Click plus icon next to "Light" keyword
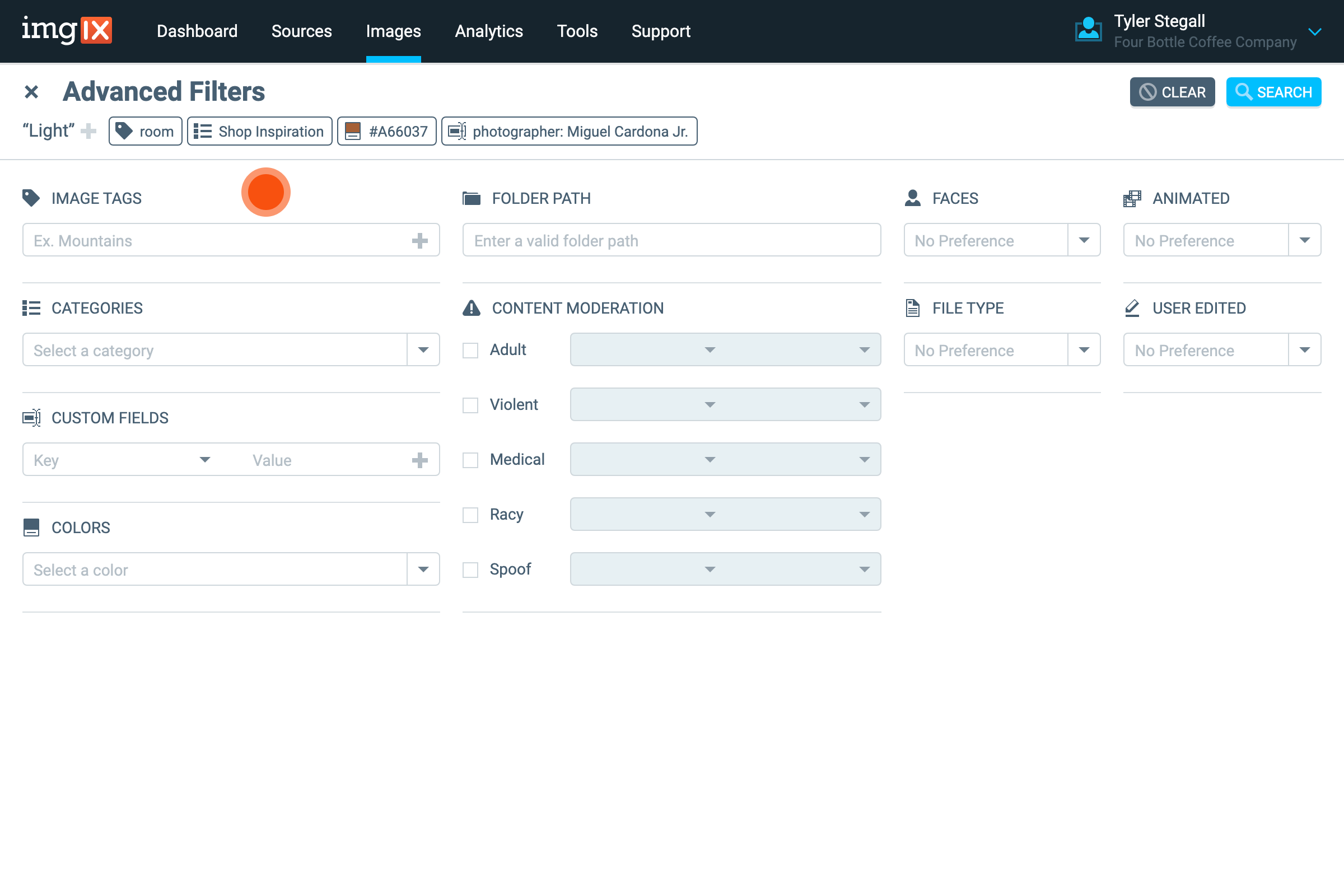This screenshot has width=1344, height=896. (88, 131)
